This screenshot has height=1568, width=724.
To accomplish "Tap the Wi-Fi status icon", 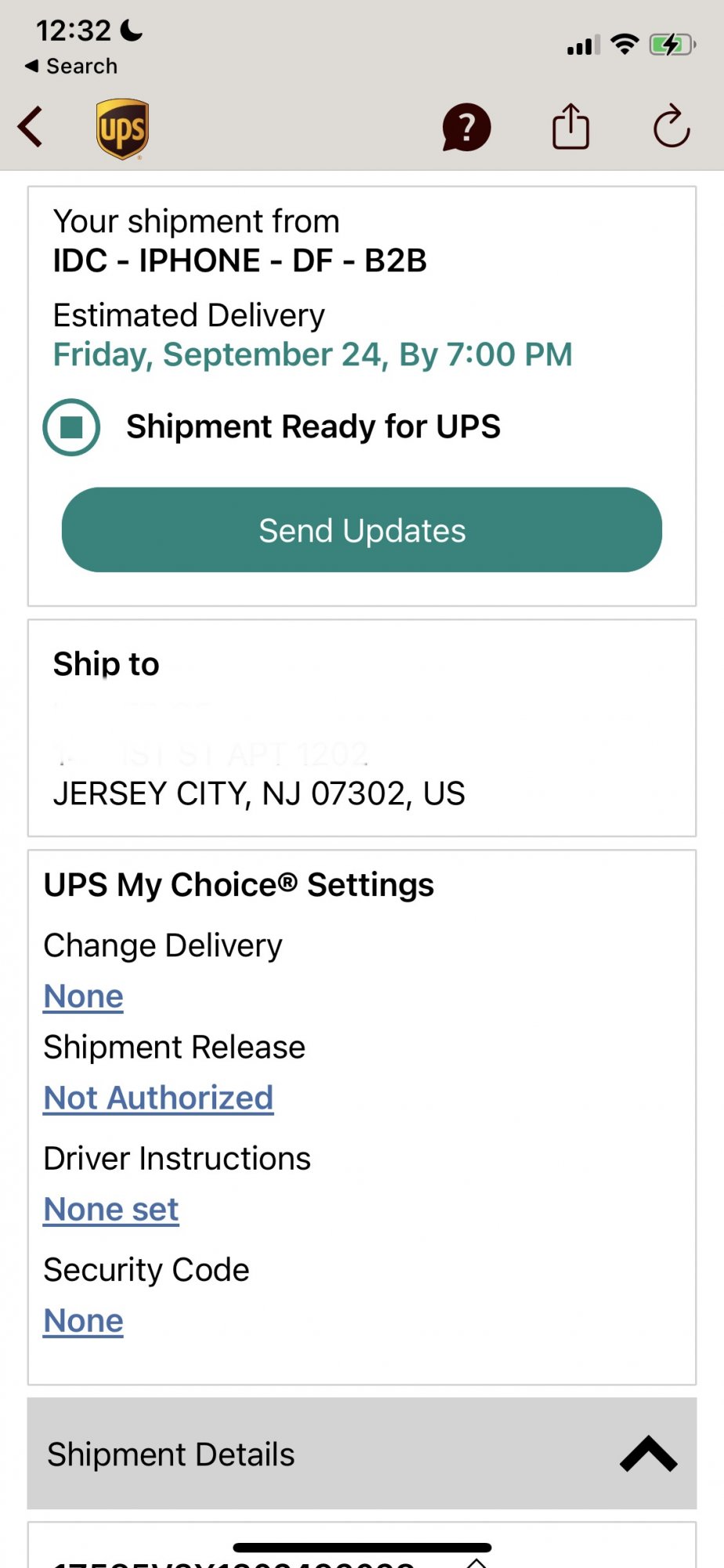I will [624, 45].
